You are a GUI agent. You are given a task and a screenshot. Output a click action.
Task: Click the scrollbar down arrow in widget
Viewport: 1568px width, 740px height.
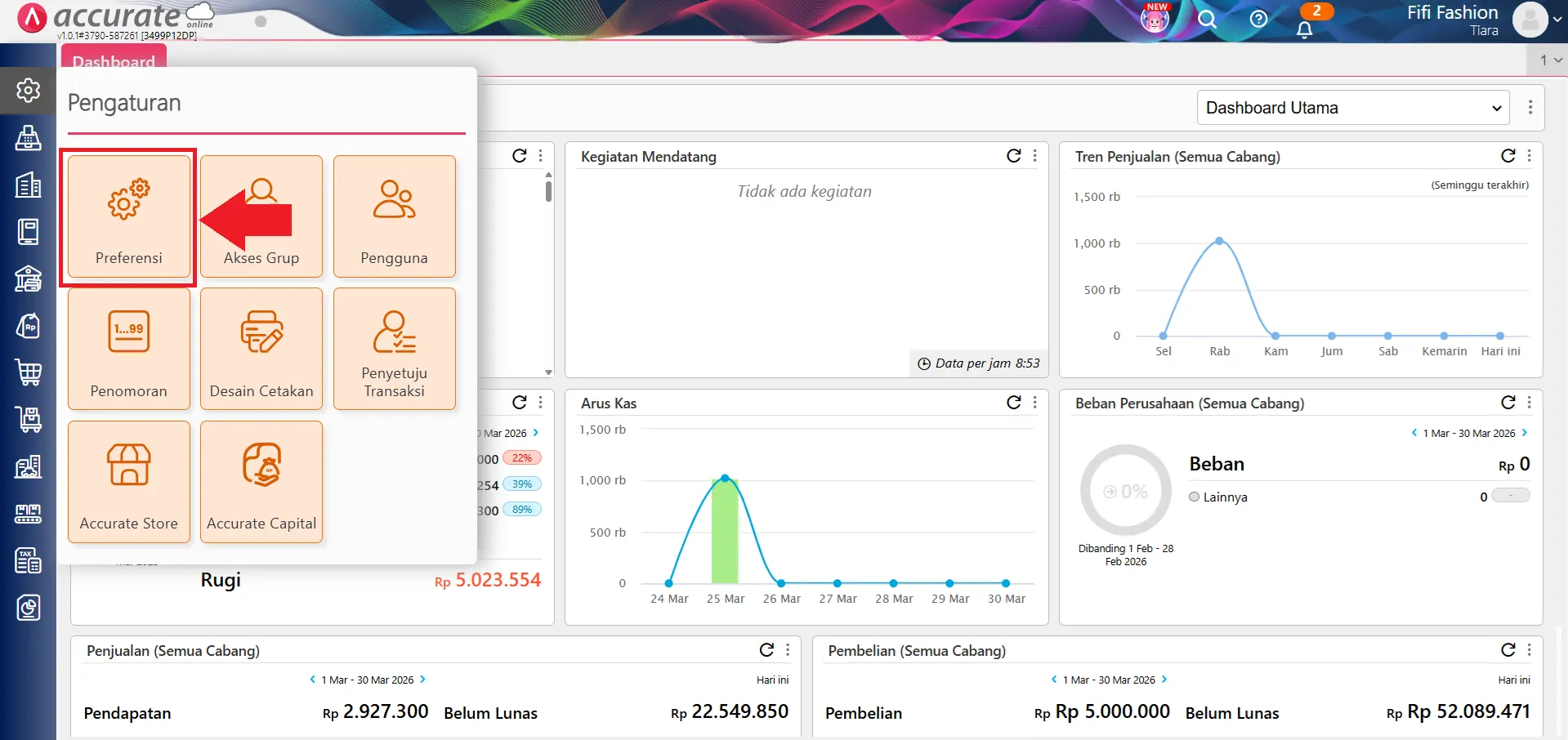pyautogui.click(x=548, y=372)
